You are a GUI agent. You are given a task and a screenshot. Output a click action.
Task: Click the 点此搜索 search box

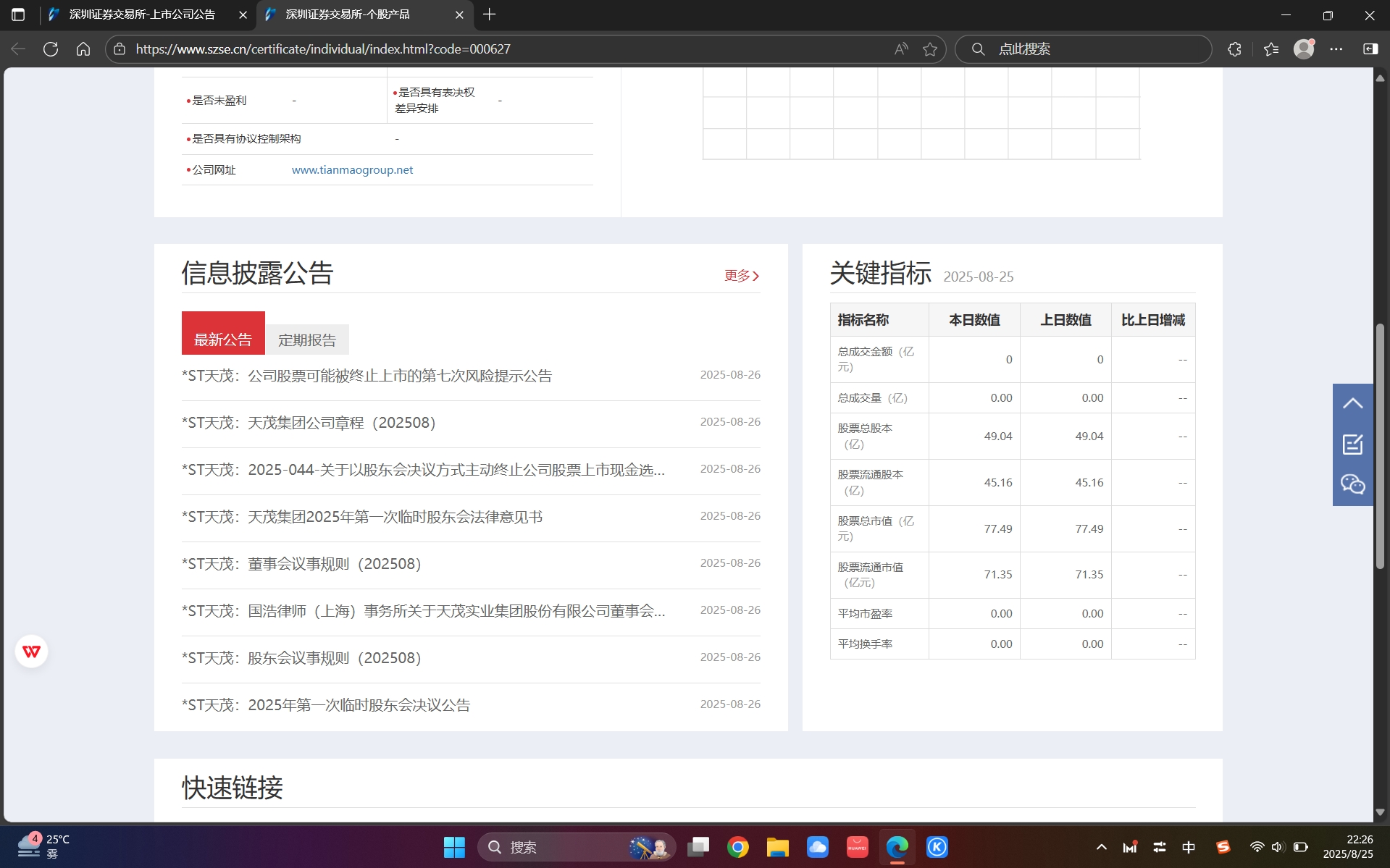coord(1084,49)
